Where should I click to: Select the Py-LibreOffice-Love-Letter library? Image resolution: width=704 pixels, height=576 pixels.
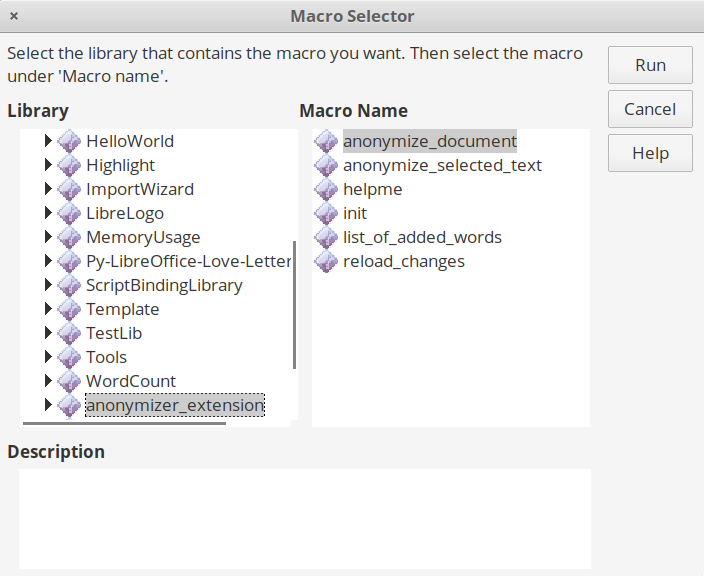(189, 261)
